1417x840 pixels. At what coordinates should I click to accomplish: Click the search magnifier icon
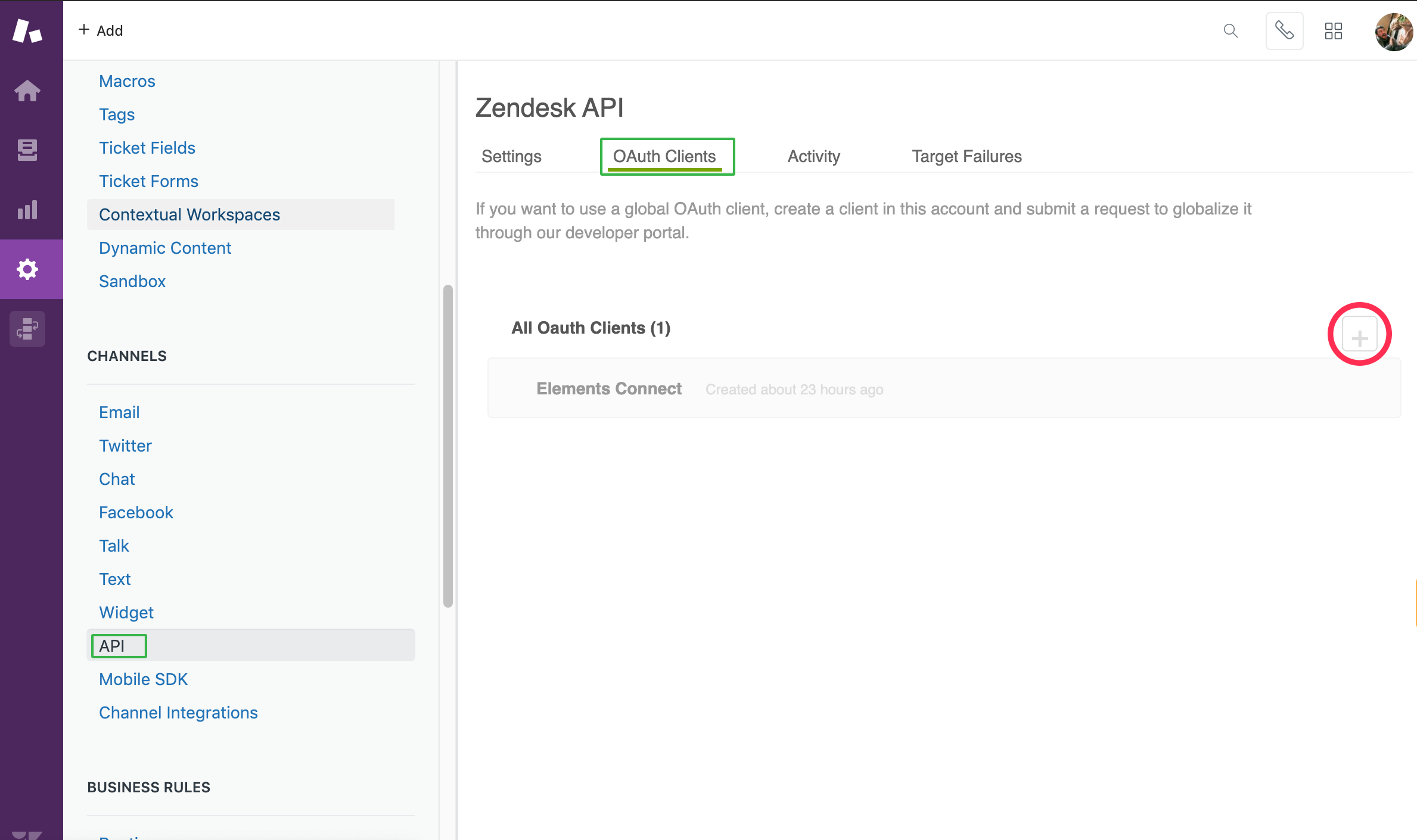(1230, 30)
